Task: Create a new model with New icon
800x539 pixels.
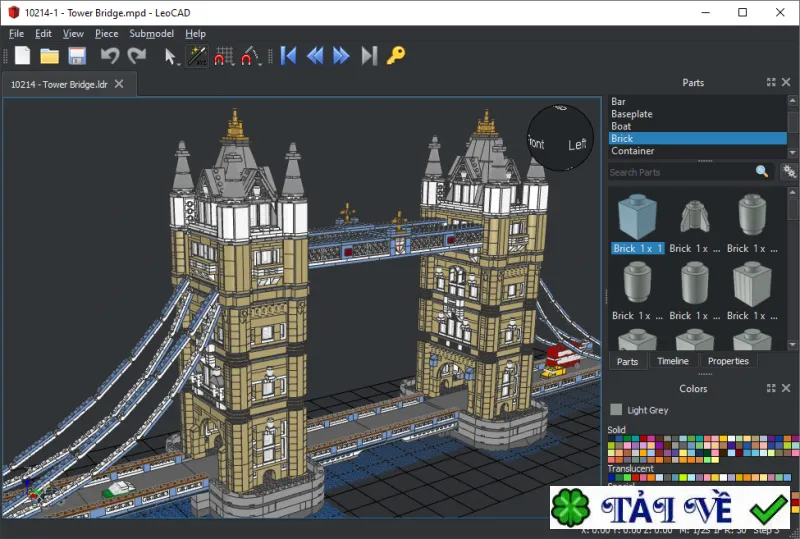Action: 22,56
